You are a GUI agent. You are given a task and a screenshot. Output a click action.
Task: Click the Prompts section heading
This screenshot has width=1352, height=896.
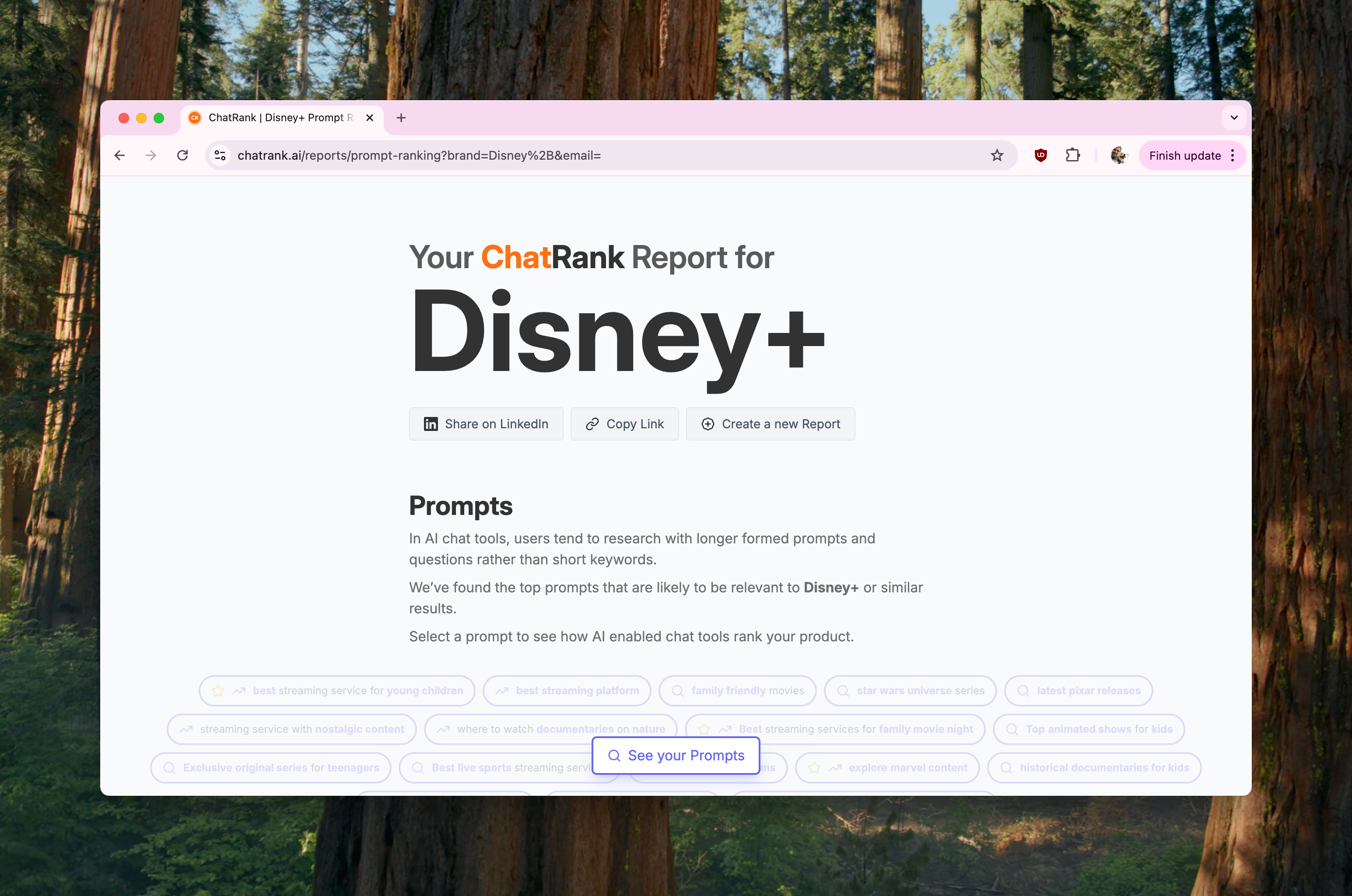click(x=461, y=506)
